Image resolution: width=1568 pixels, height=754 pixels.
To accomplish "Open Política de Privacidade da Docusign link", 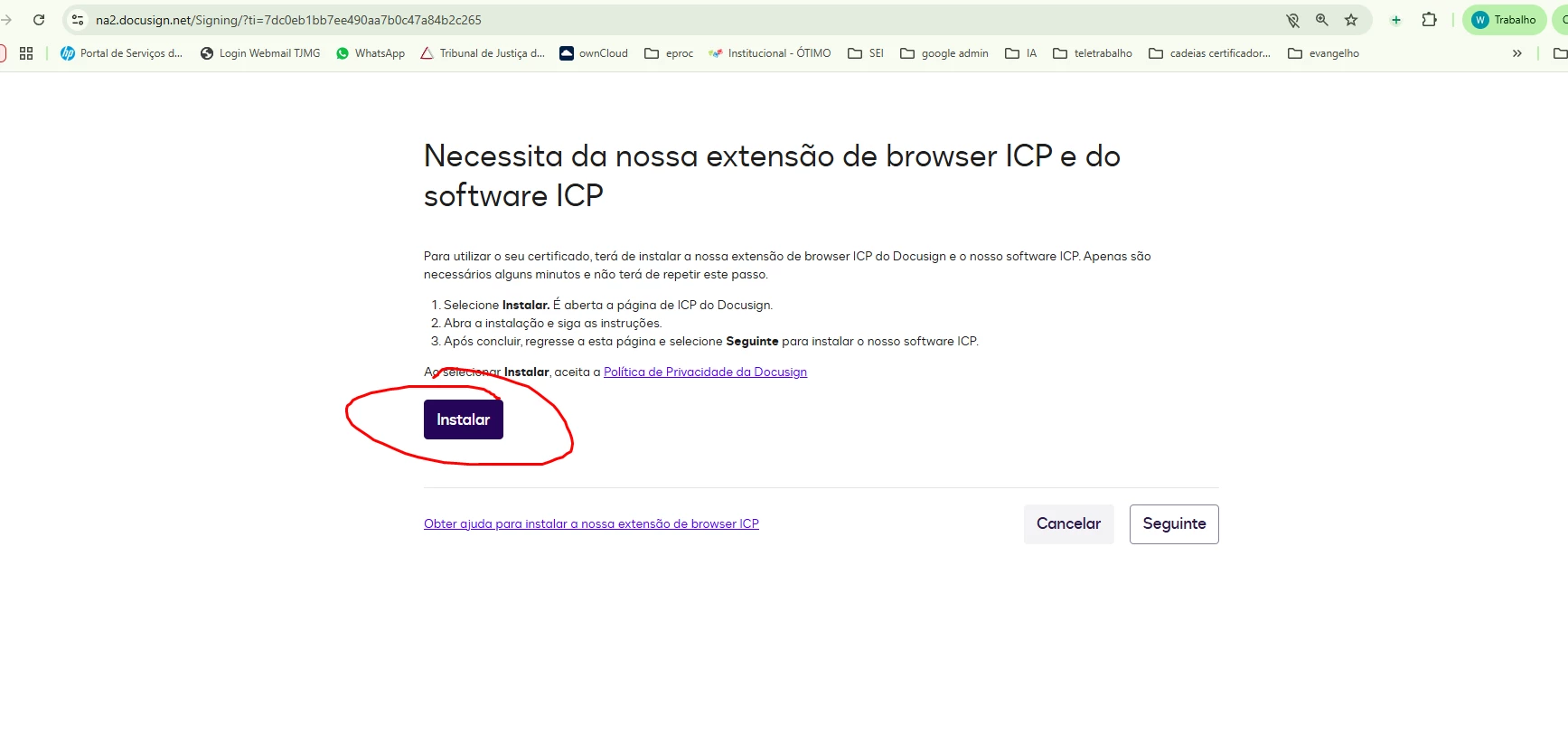I will (705, 372).
